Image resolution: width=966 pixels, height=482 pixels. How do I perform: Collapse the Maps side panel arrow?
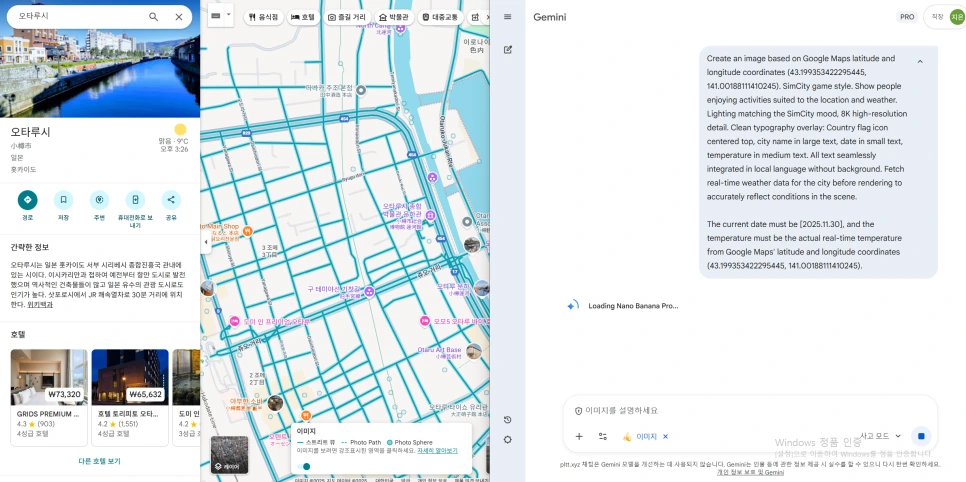(206, 242)
